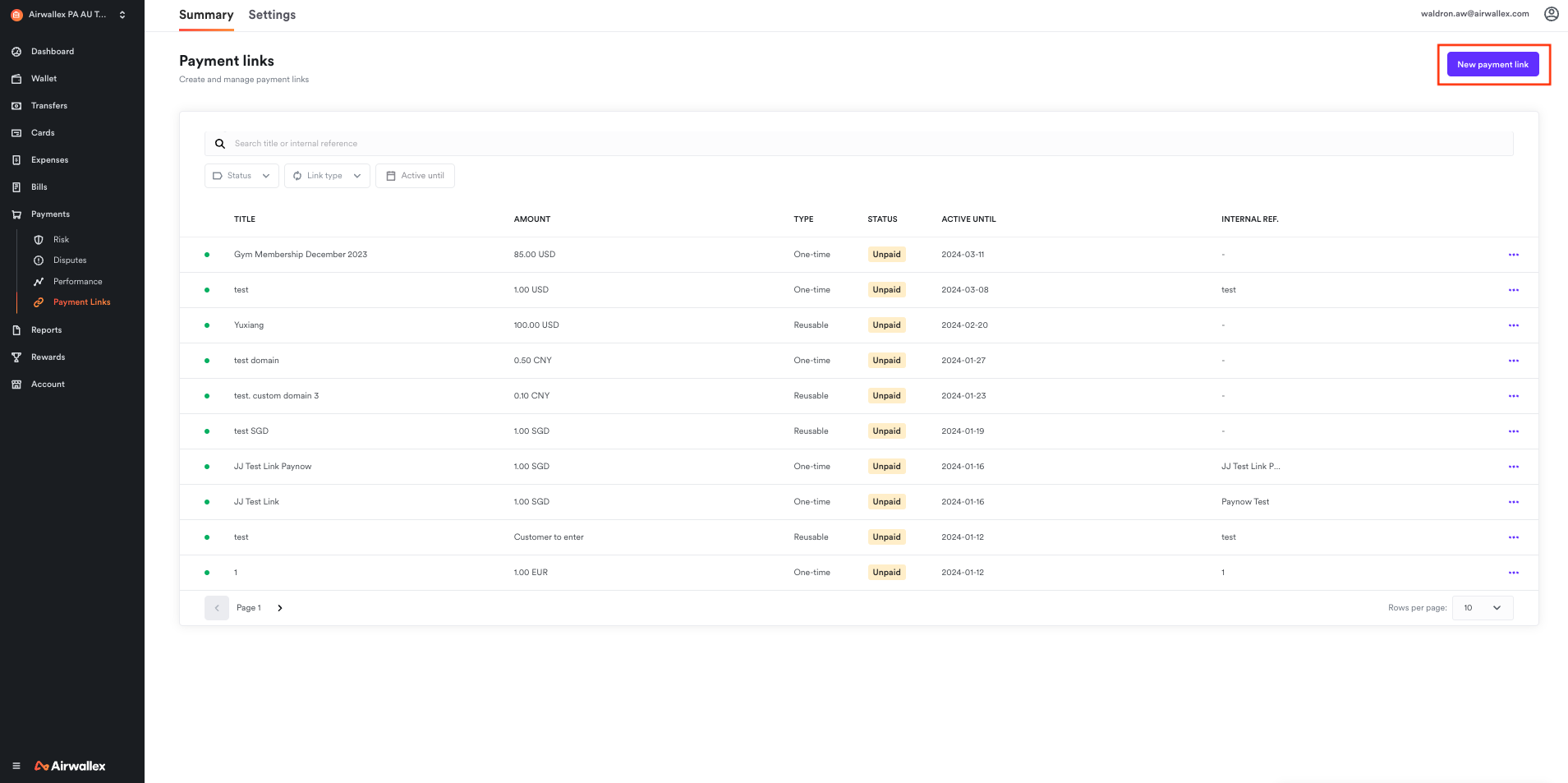Expand the Status filter dropdown
Screen dimensions: 1568x783
[x=241, y=176]
